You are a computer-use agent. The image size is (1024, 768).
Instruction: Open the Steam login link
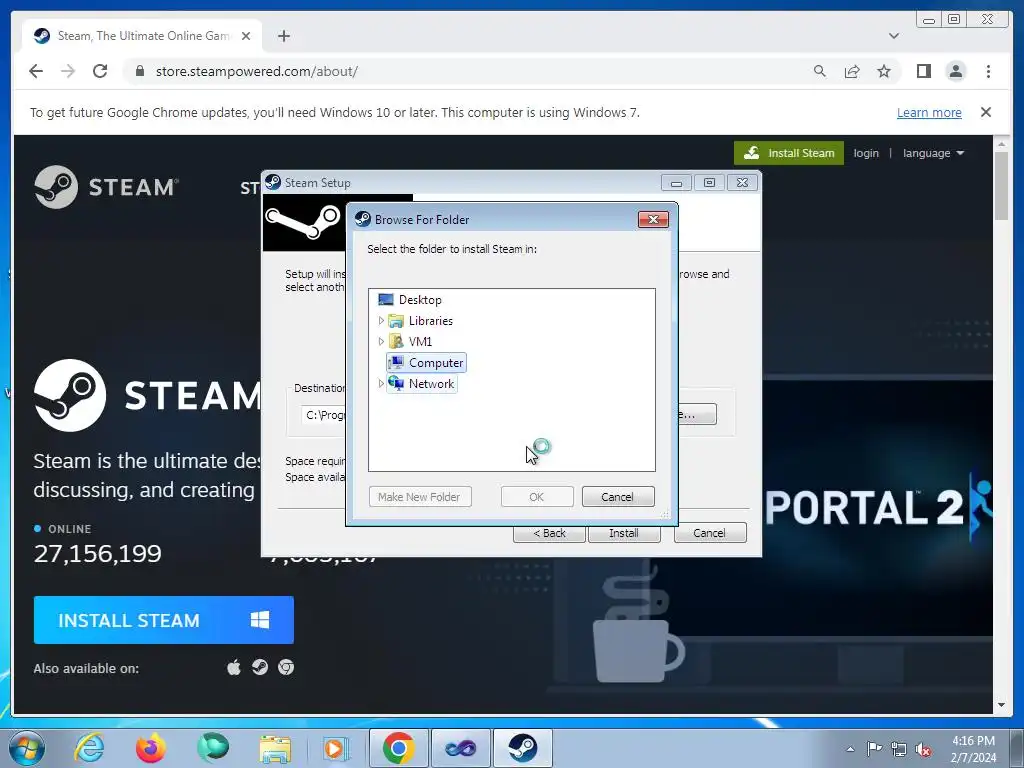(866, 153)
